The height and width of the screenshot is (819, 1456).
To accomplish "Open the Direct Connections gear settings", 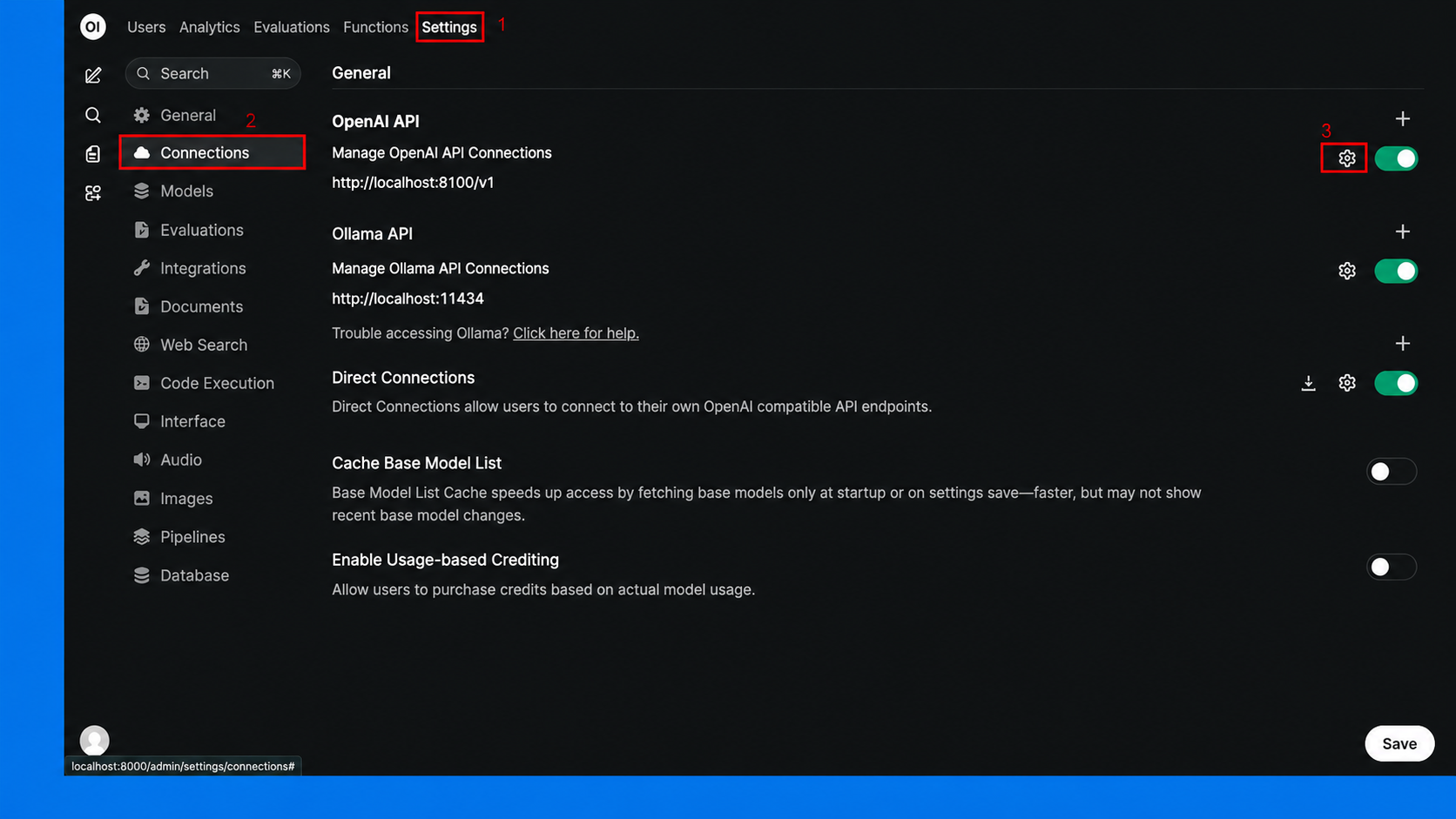I will click(x=1347, y=383).
